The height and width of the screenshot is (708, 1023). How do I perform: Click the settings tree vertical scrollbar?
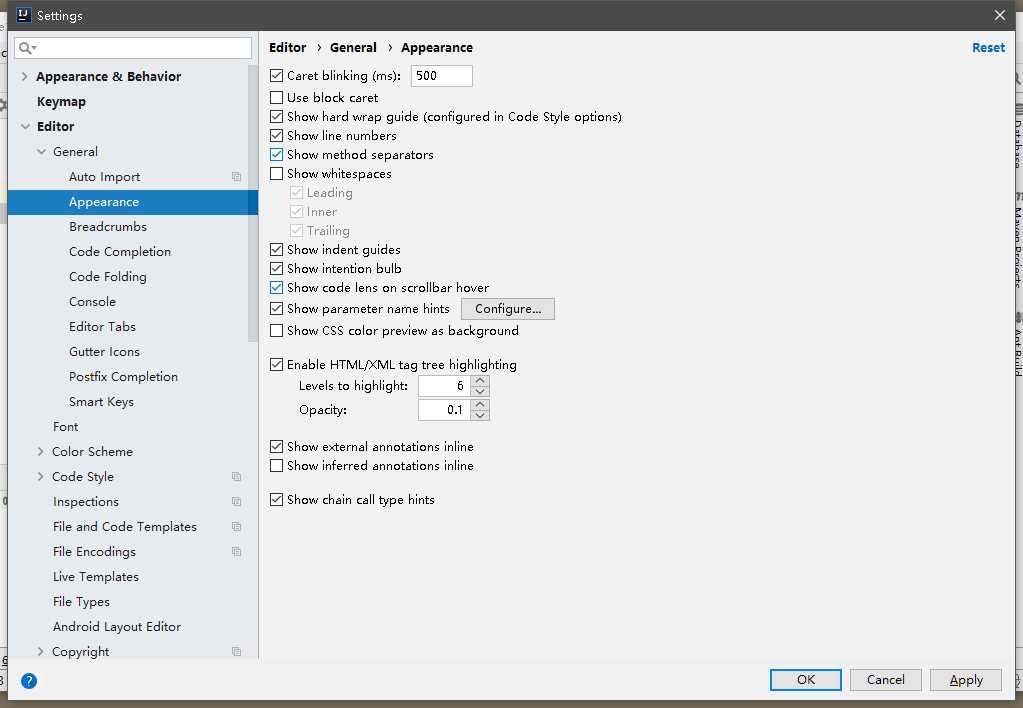tap(253, 202)
